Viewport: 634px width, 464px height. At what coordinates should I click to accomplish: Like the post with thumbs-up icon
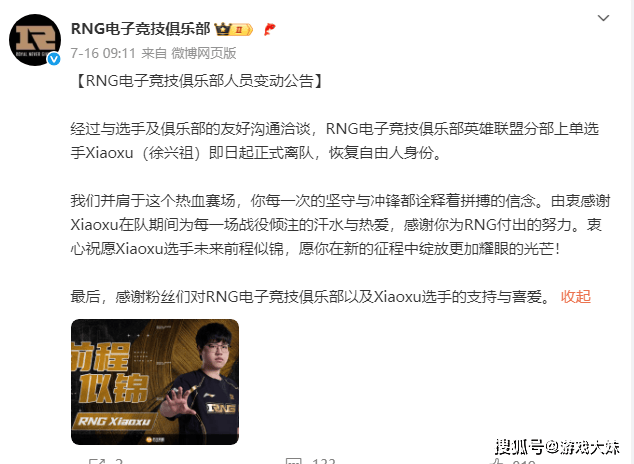[x=496, y=461]
